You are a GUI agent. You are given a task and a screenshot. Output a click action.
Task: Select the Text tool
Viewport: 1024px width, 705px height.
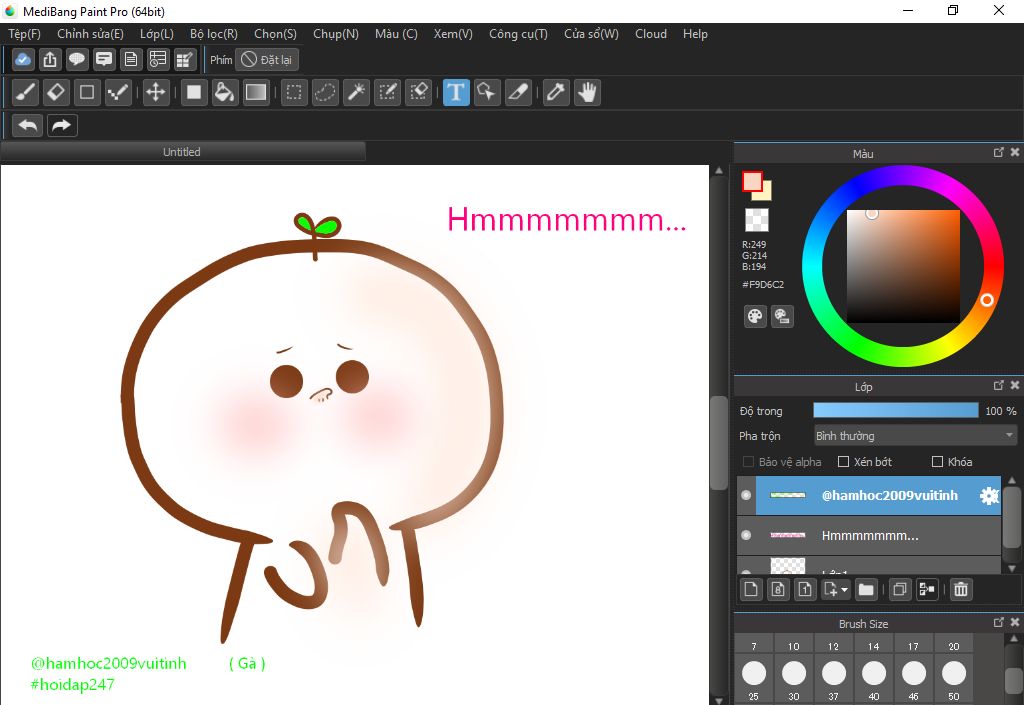(456, 92)
